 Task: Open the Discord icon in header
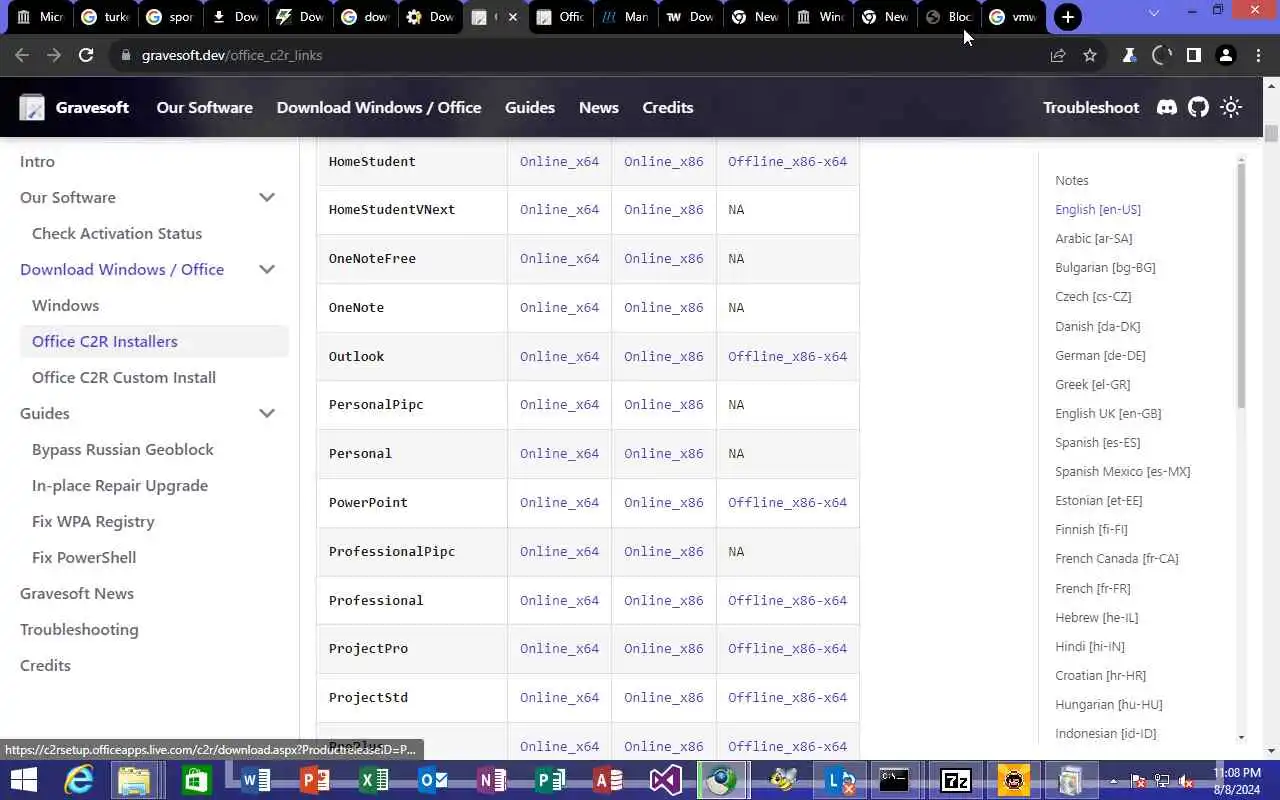click(1167, 107)
